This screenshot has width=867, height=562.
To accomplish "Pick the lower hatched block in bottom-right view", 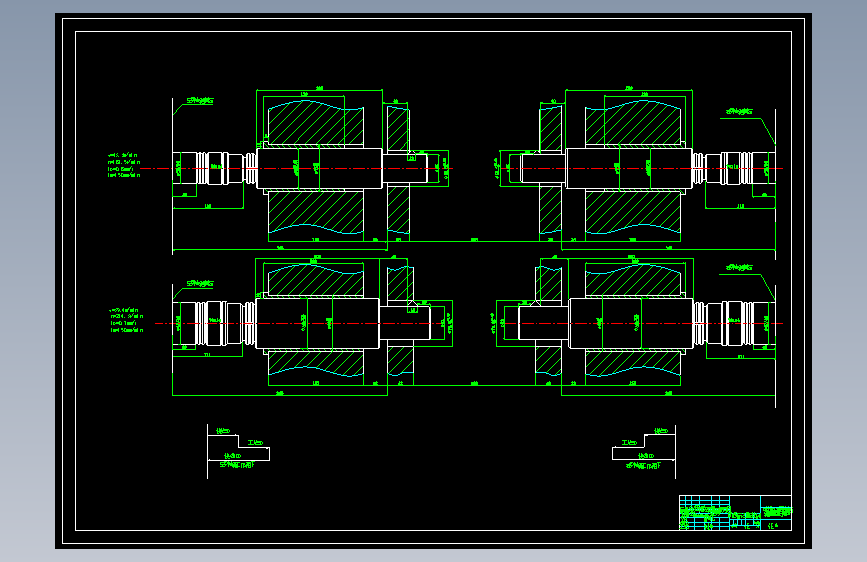I will 633,364.
